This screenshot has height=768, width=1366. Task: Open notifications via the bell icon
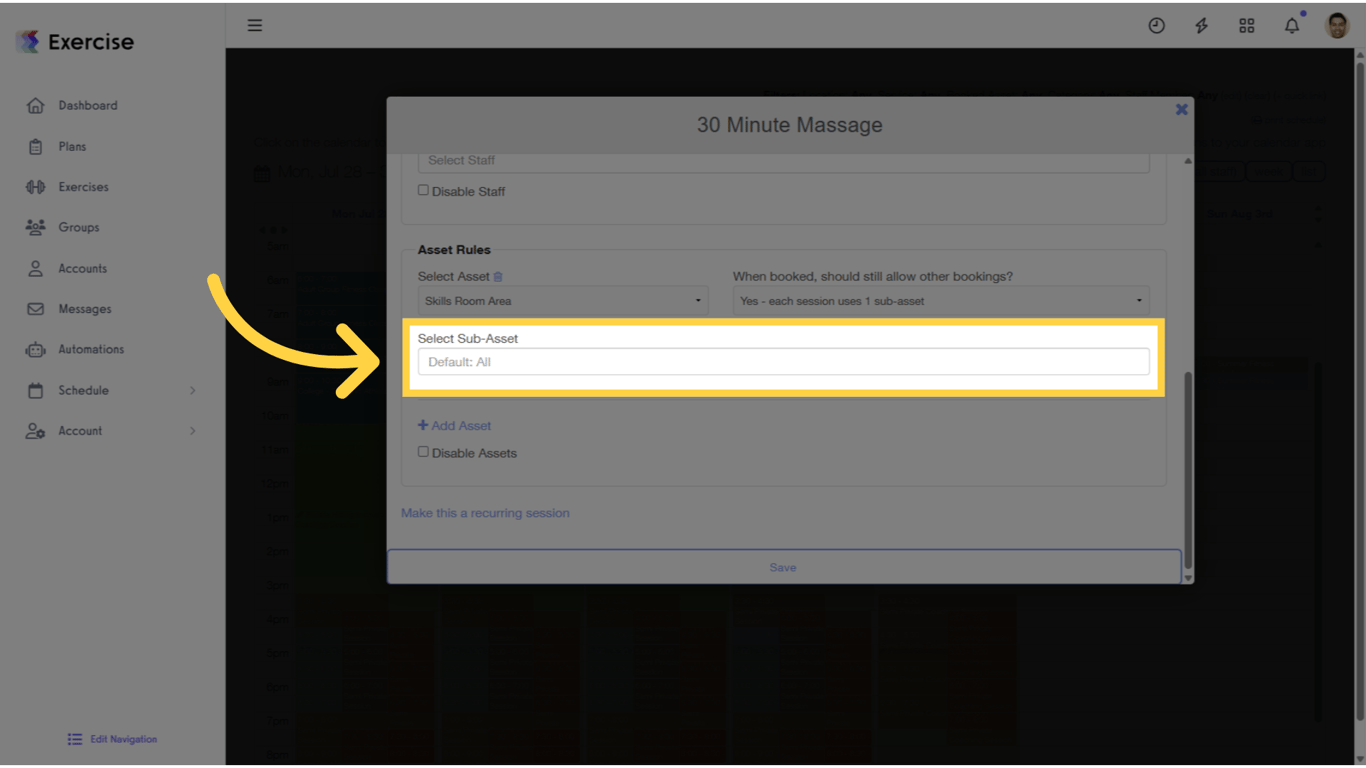[x=1291, y=25]
